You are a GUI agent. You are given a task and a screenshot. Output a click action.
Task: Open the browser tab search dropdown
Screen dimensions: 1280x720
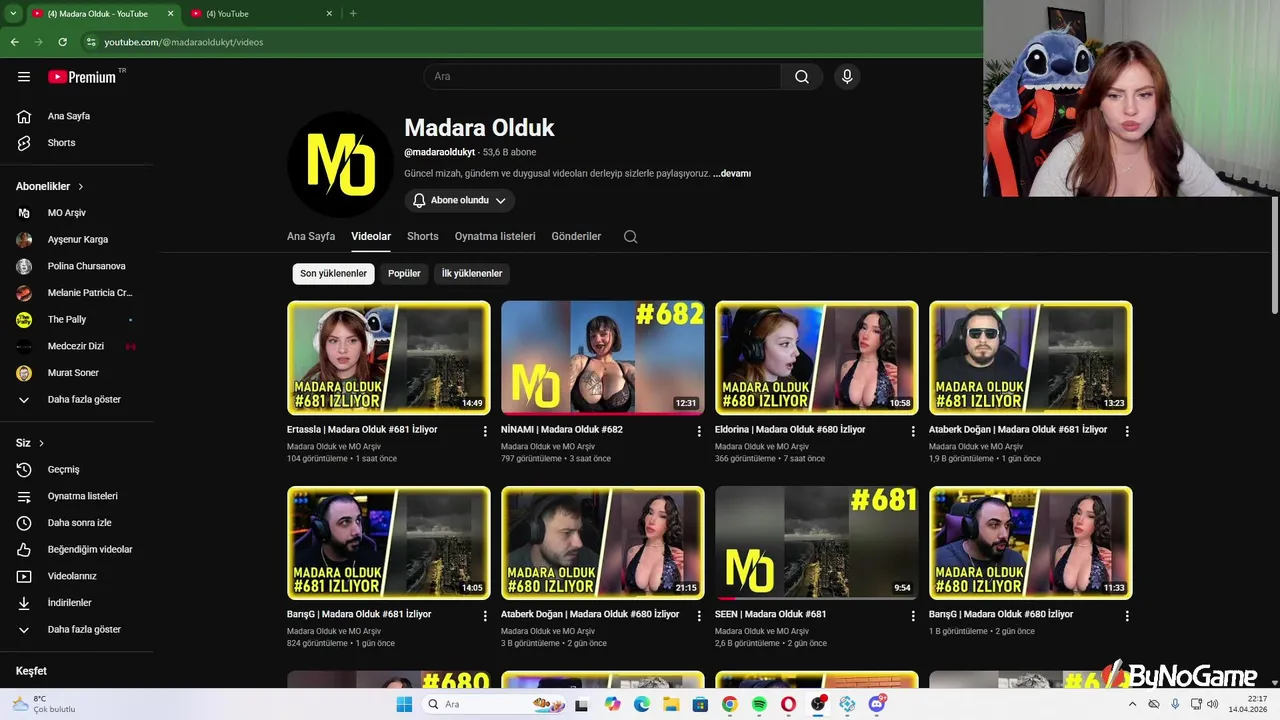13,13
